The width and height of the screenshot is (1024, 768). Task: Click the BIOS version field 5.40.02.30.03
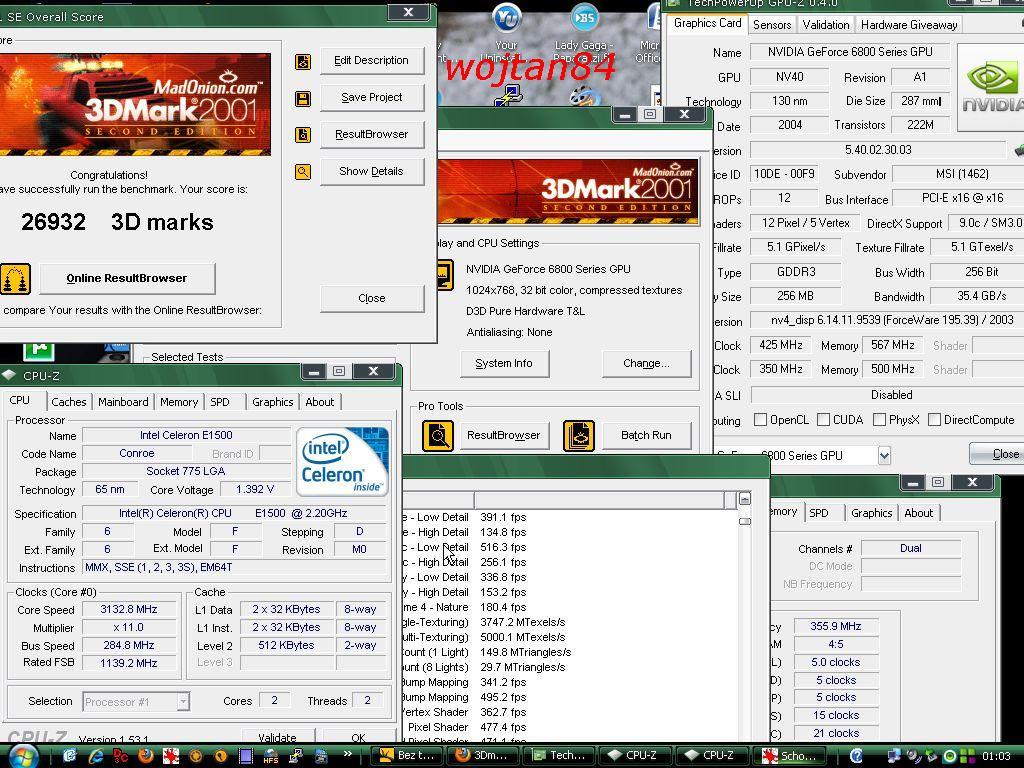pyautogui.click(x=878, y=150)
